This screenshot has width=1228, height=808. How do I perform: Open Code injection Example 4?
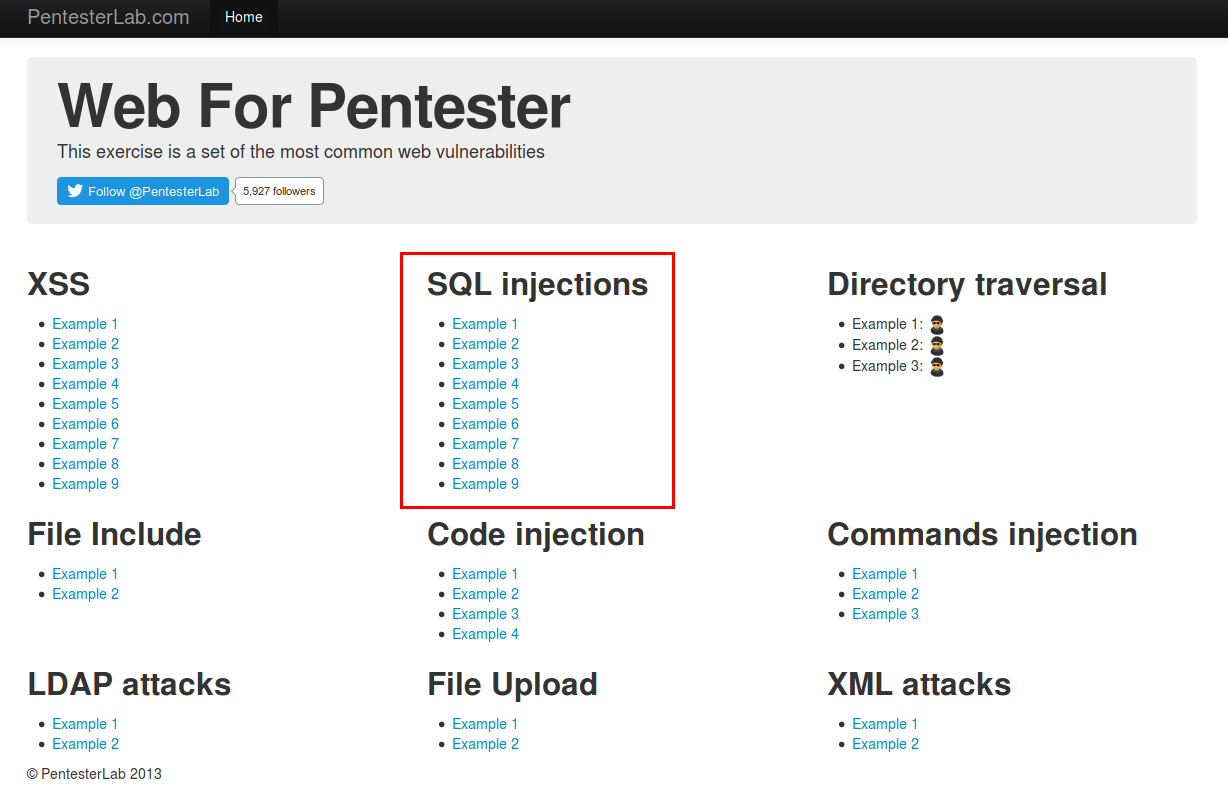485,633
